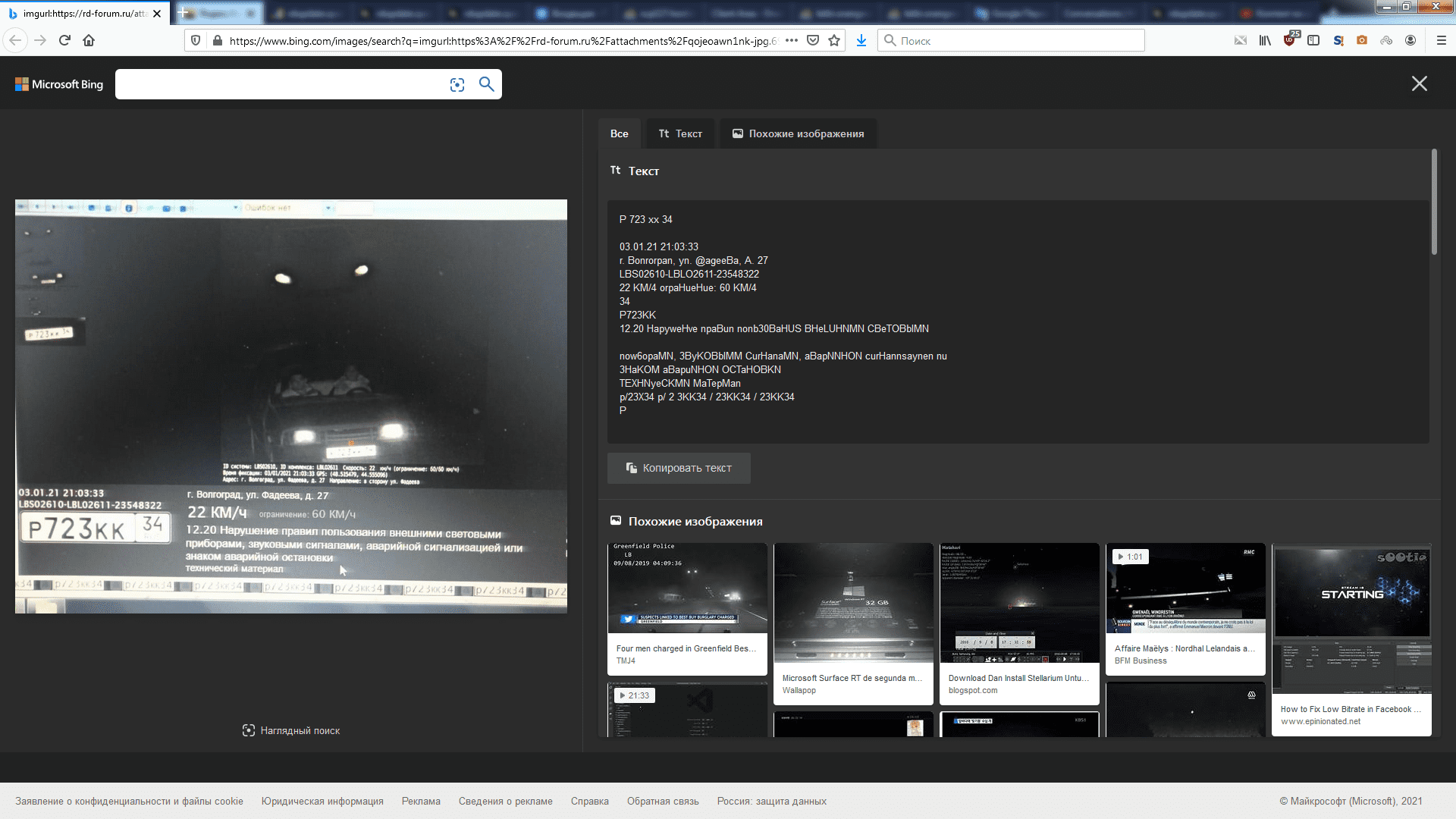
Task: Click Наглядный поиск below the image
Action: click(291, 730)
